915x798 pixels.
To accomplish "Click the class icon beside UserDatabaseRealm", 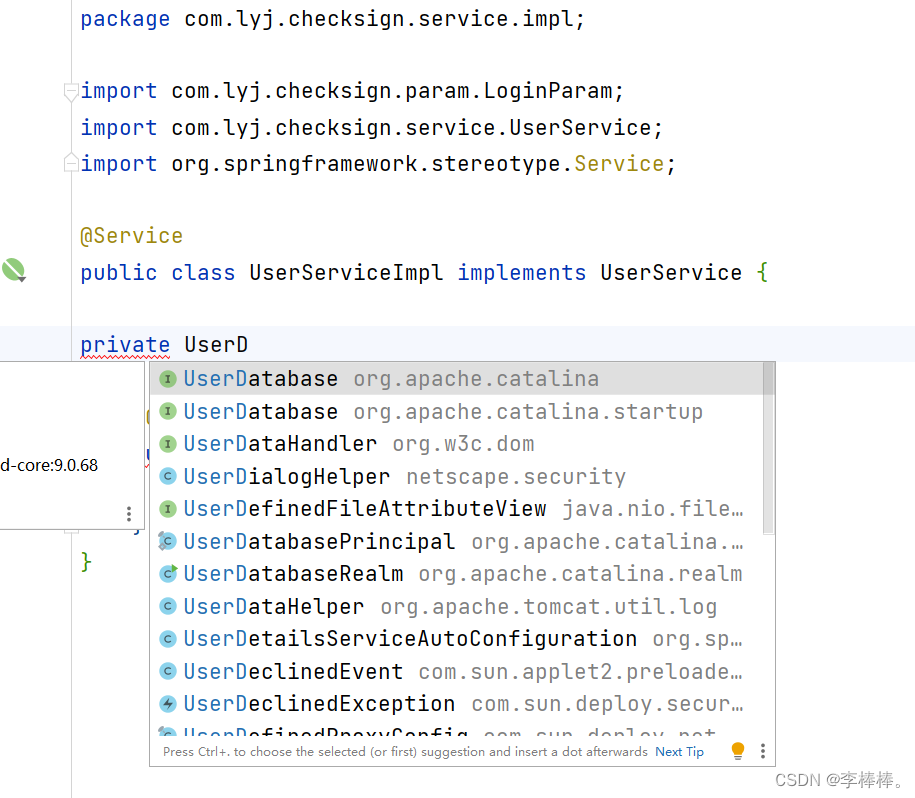I will (167, 573).
